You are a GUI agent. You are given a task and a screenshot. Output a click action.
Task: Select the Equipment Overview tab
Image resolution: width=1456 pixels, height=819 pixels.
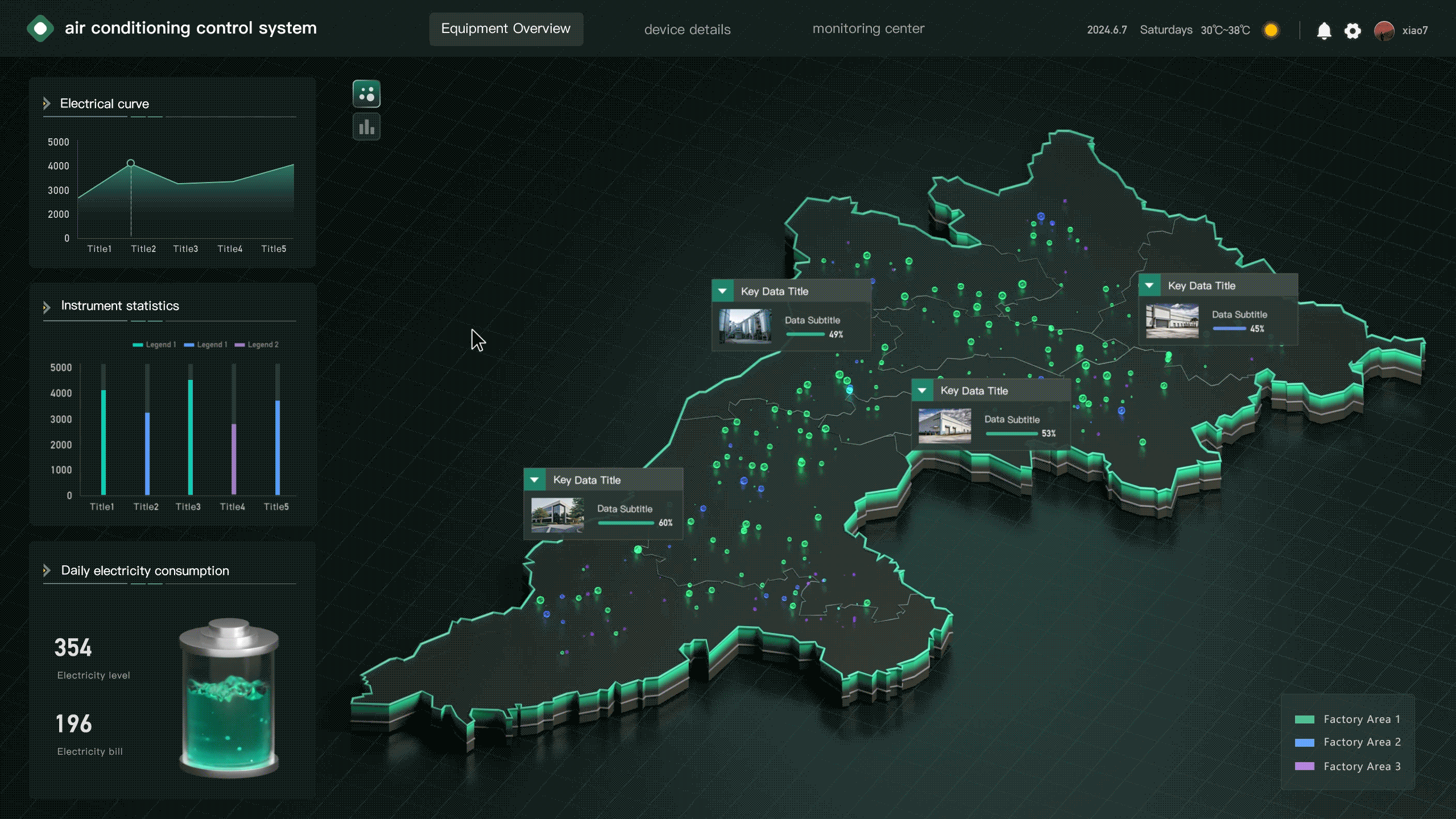point(506,29)
